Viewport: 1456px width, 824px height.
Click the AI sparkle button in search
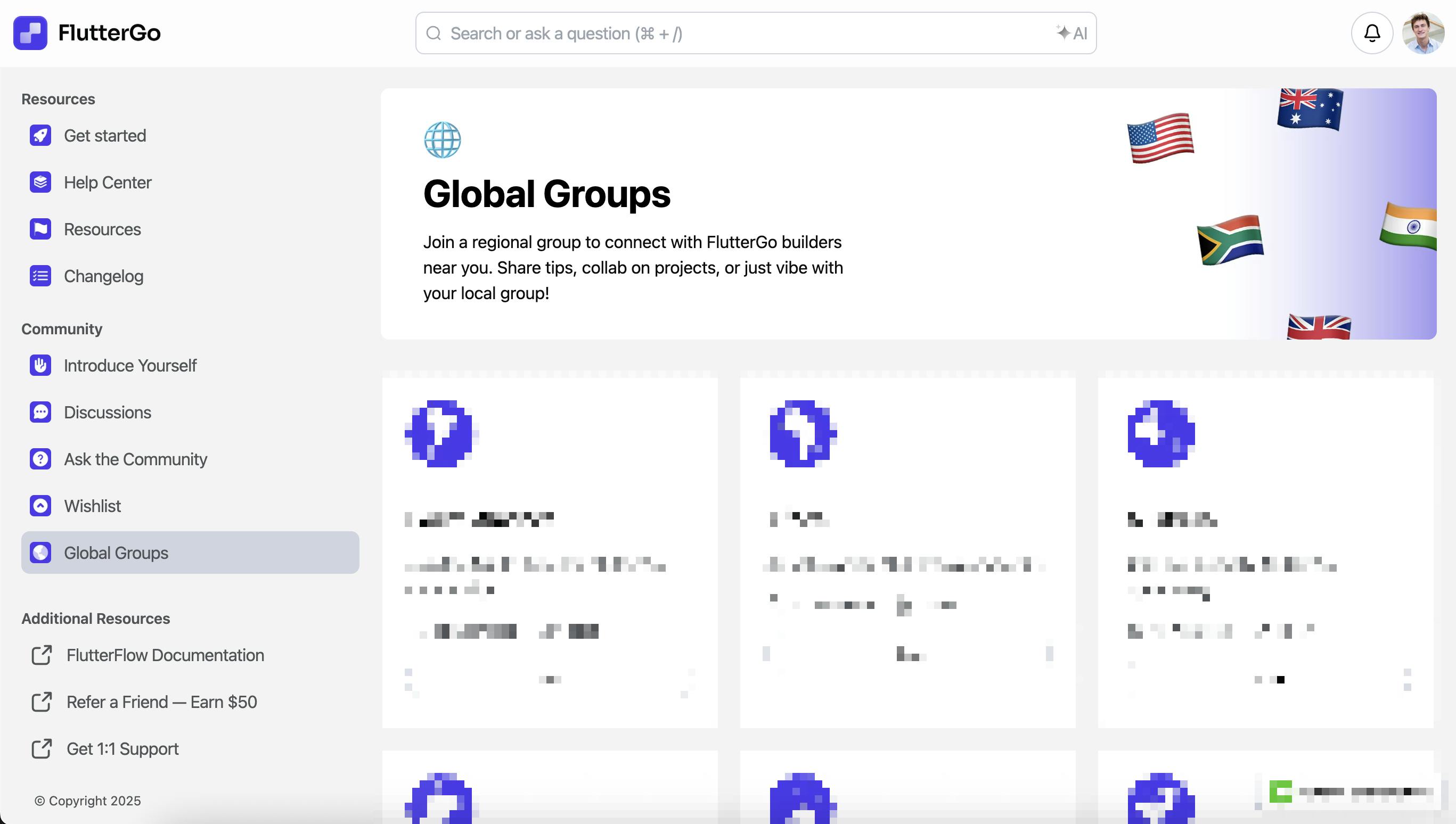pyautogui.click(x=1072, y=34)
